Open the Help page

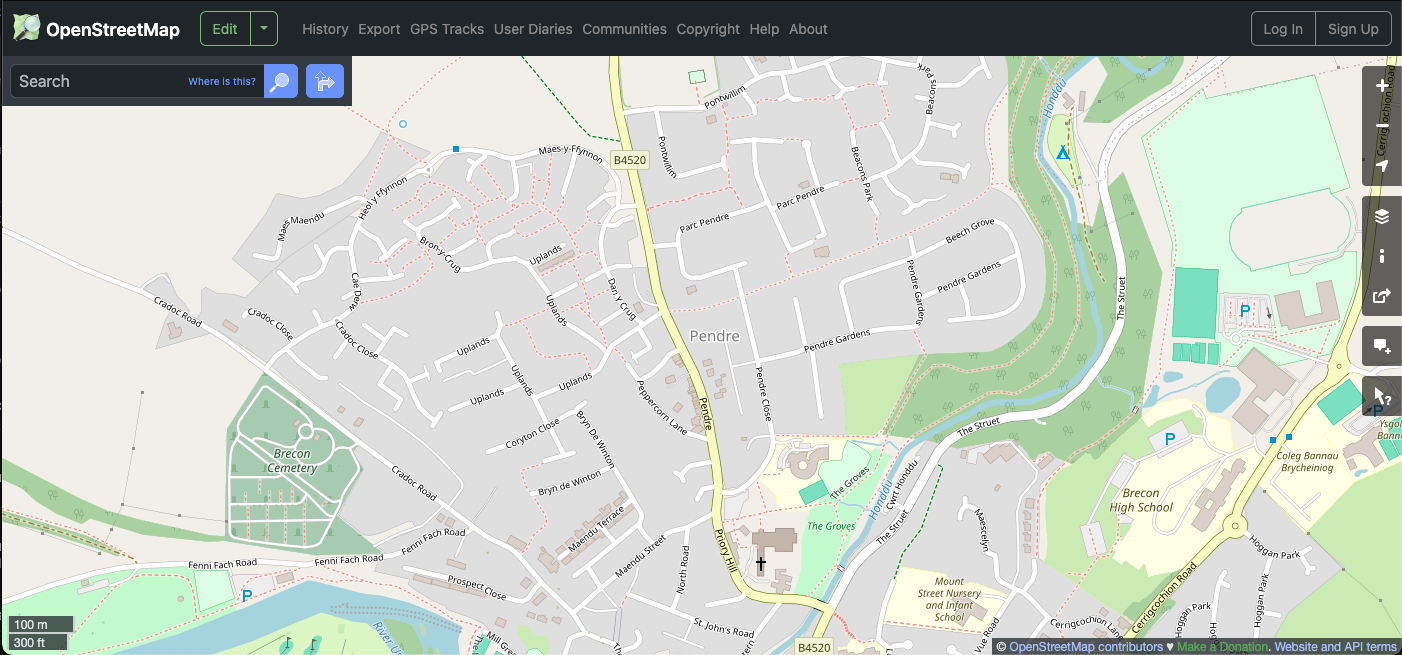click(x=764, y=29)
